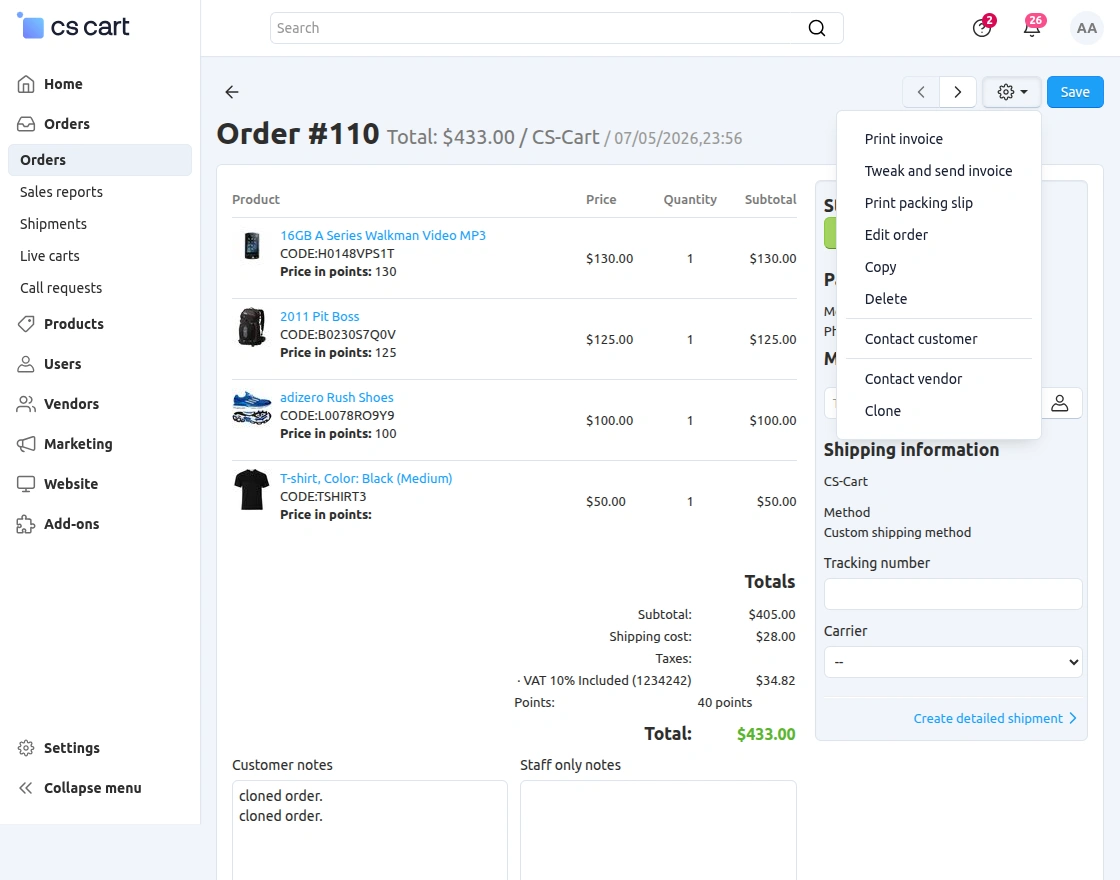Open 16GB A Series Walkman Video MP3 link
This screenshot has height=880, width=1120.
383,236
